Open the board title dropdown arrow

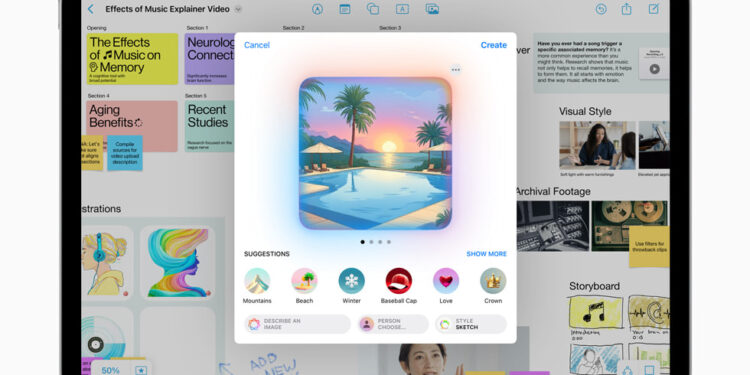(238, 9)
